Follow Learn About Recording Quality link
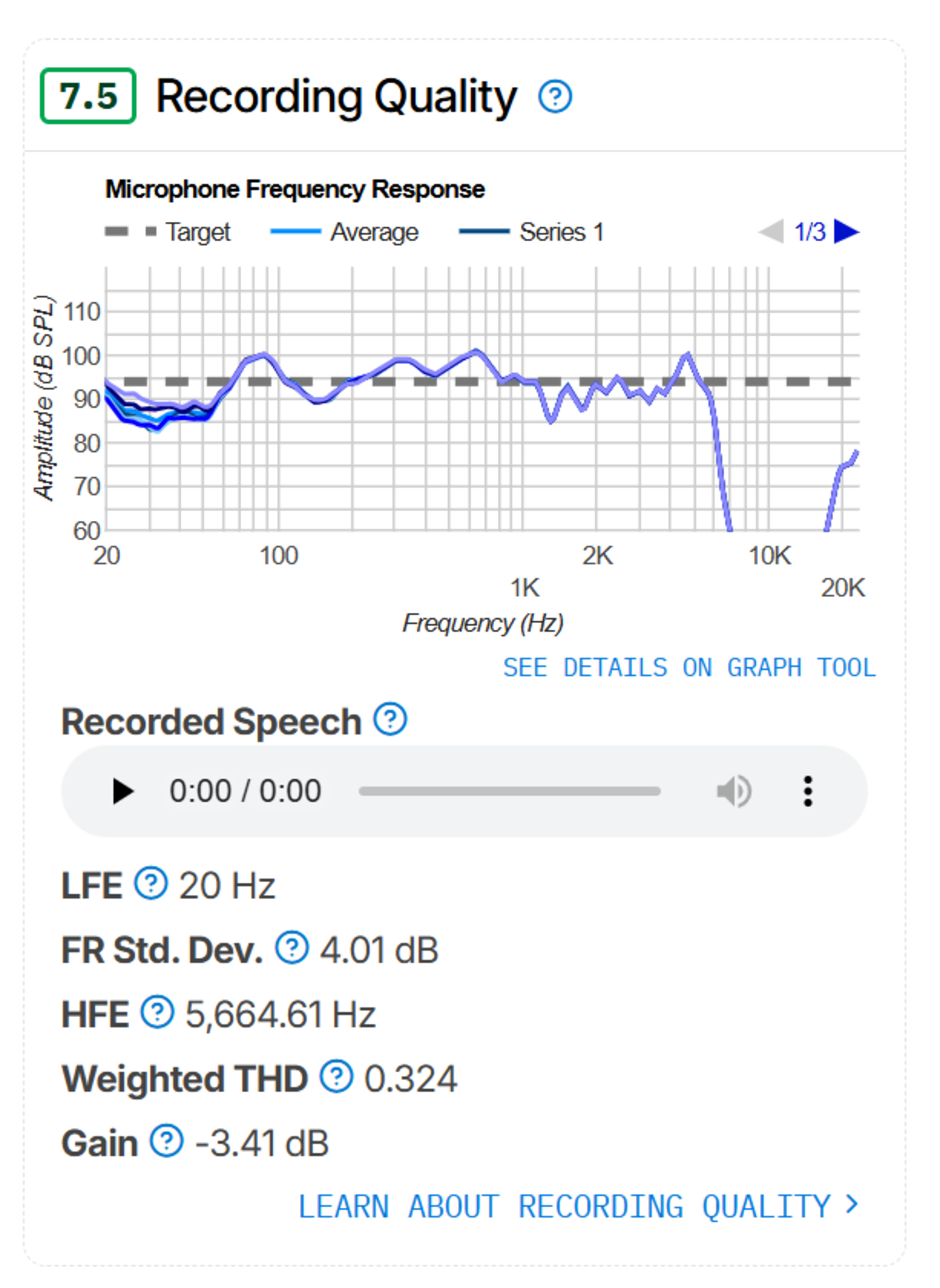 tap(577, 1206)
